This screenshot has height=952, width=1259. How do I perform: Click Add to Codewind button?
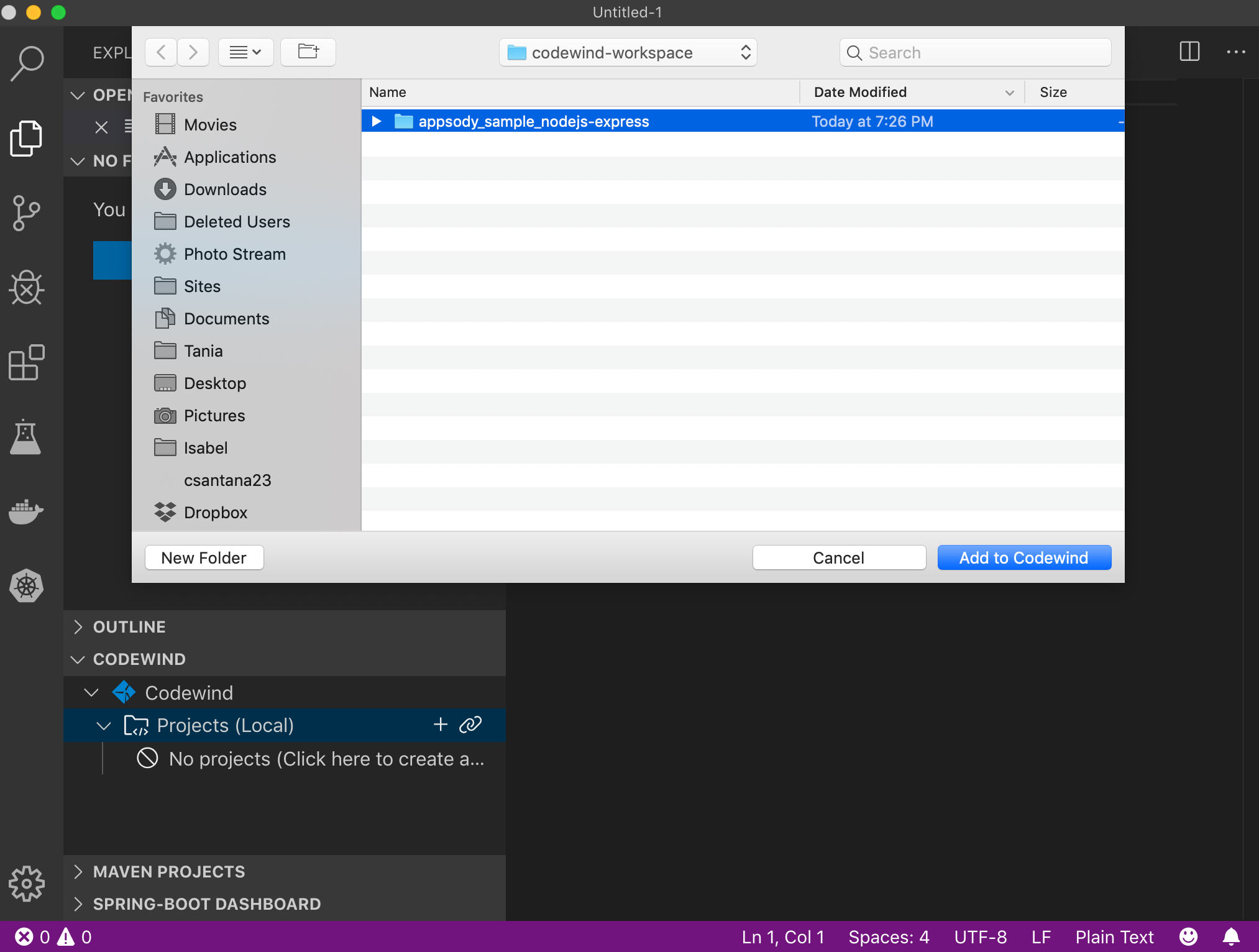[x=1024, y=557]
